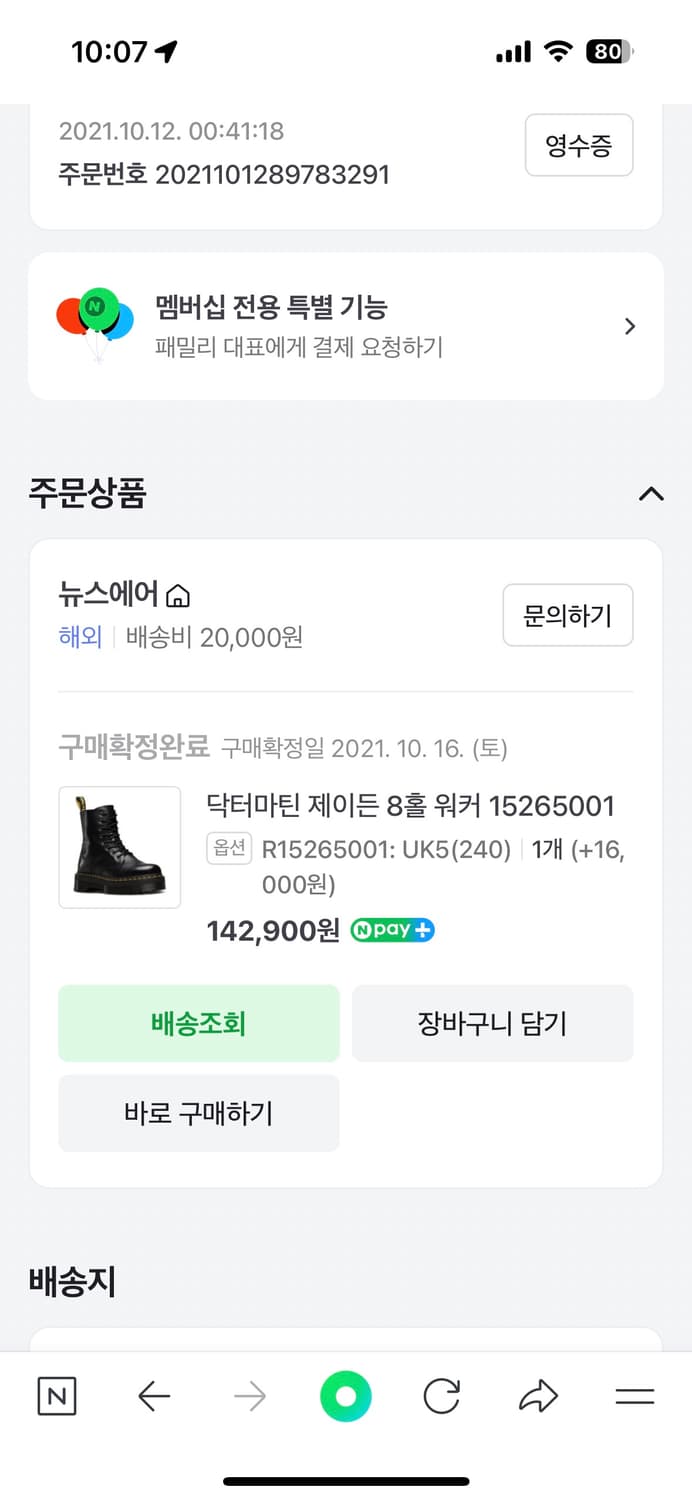The height and width of the screenshot is (1500, 692).
Task: Share this order via the share icon
Action: (537, 1397)
